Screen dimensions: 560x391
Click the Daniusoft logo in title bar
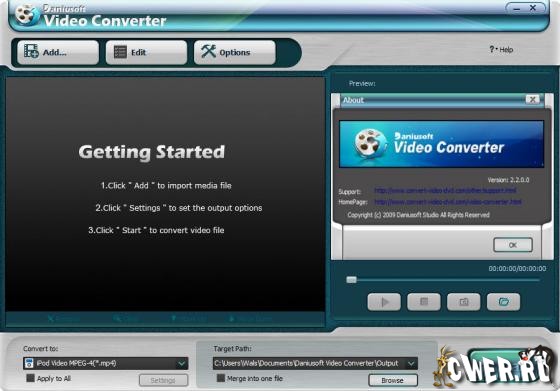coord(27,15)
